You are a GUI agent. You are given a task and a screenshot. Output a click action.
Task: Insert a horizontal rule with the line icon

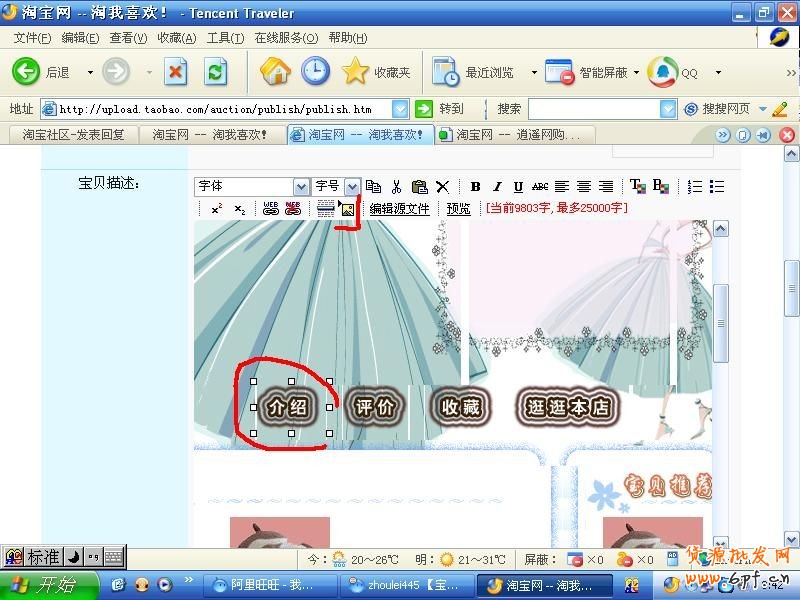click(x=325, y=209)
